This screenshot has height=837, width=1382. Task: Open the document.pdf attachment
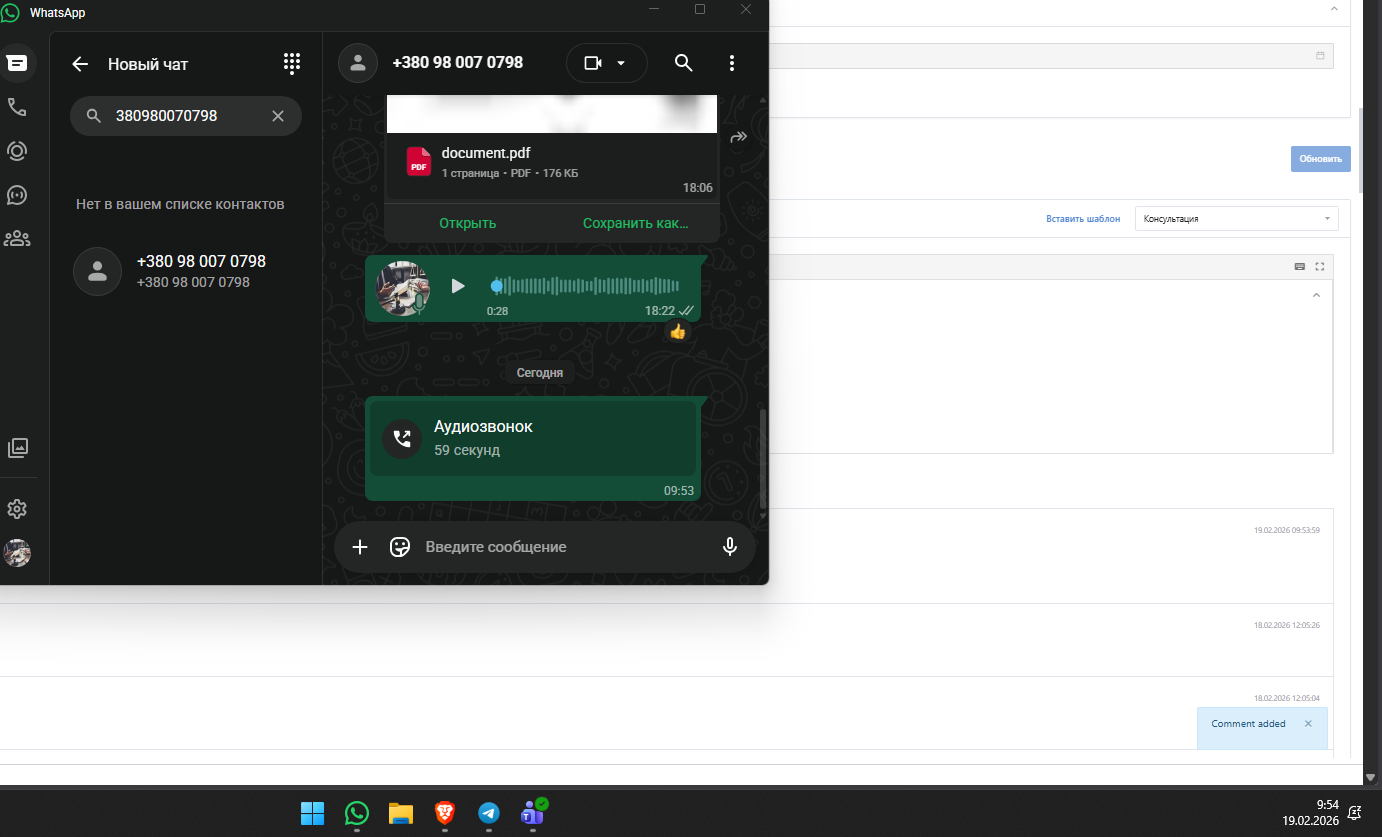tap(467, 223)
